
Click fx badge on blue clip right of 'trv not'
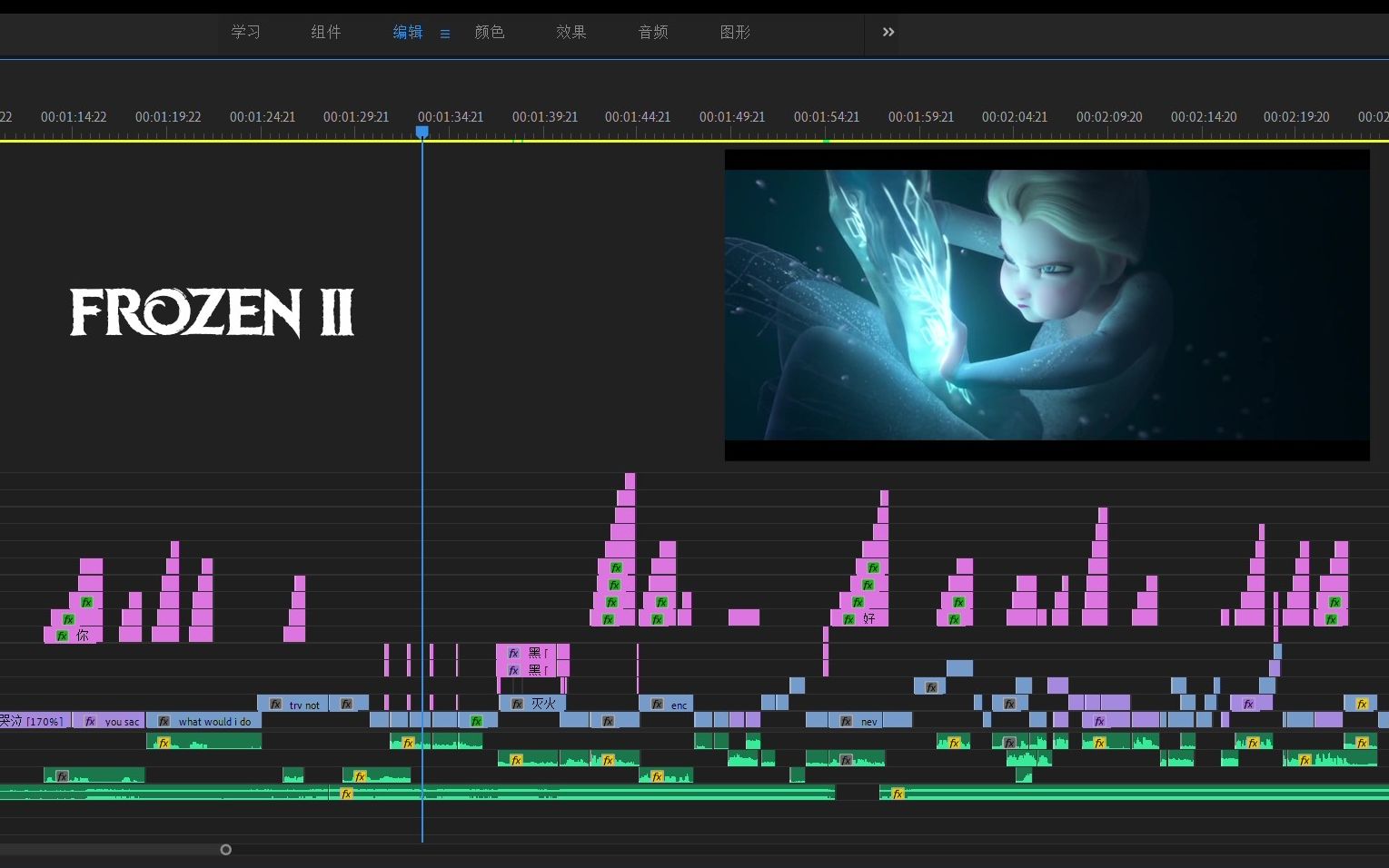[x=346, y=705]
